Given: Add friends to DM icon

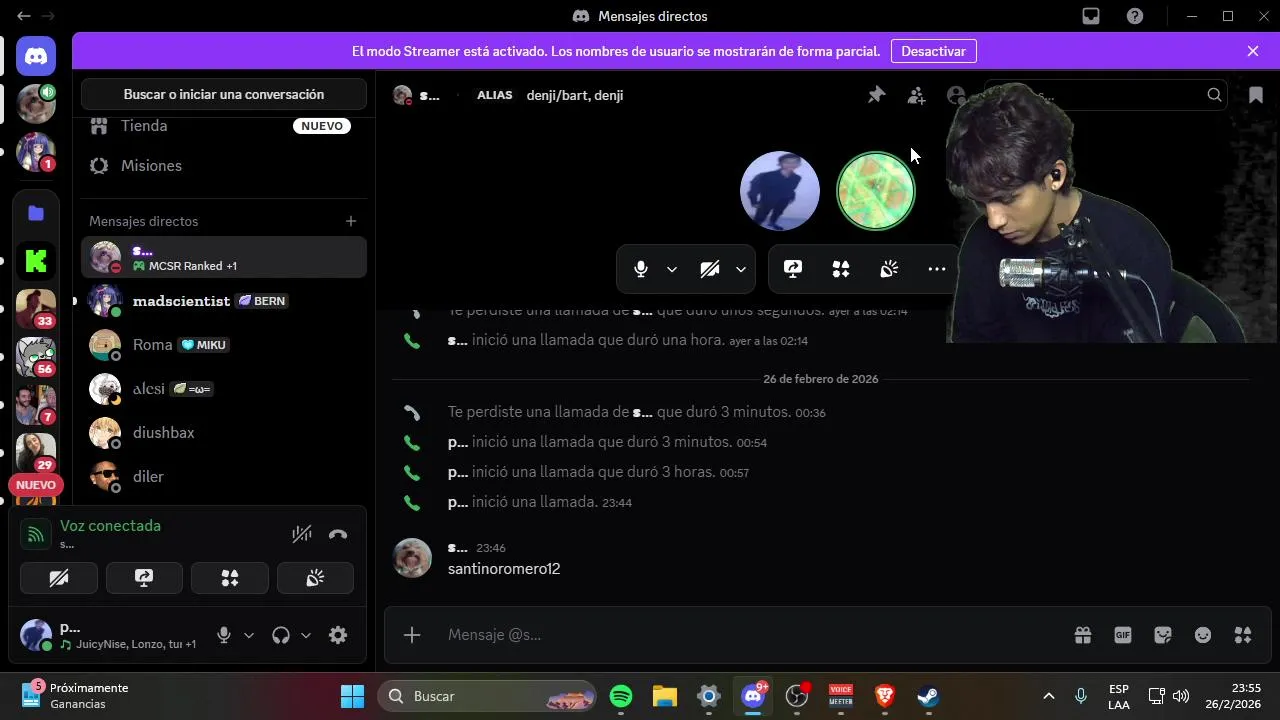Looking at the screenshot, I should tap(916, 95).
